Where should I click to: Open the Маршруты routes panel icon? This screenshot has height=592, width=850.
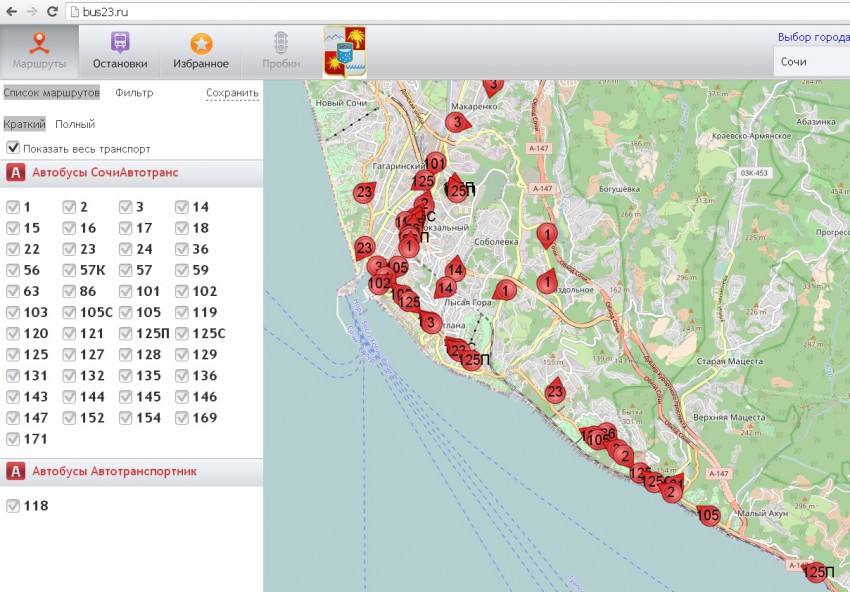click(39, 43)
